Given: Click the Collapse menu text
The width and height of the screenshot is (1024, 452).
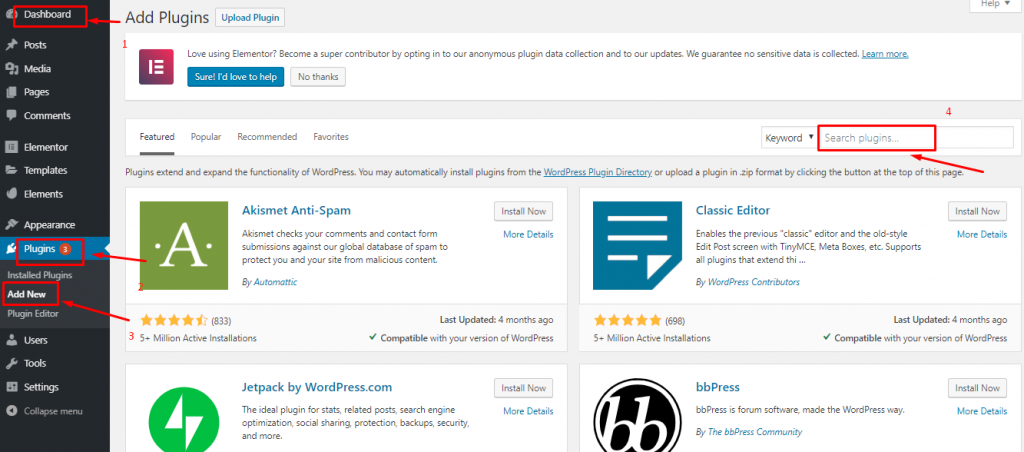Looking at the screenshot, I should [53, 412].
